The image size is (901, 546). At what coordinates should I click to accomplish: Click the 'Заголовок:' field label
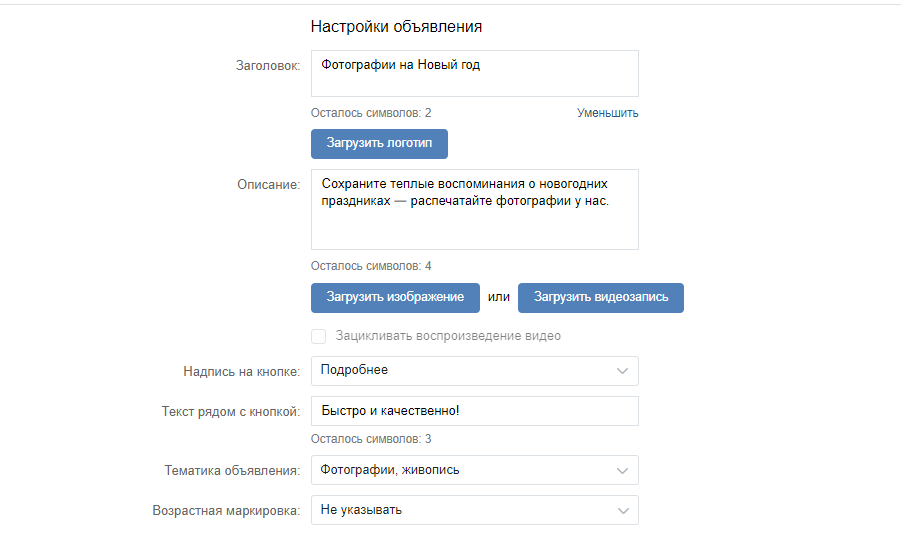[267, 66]
